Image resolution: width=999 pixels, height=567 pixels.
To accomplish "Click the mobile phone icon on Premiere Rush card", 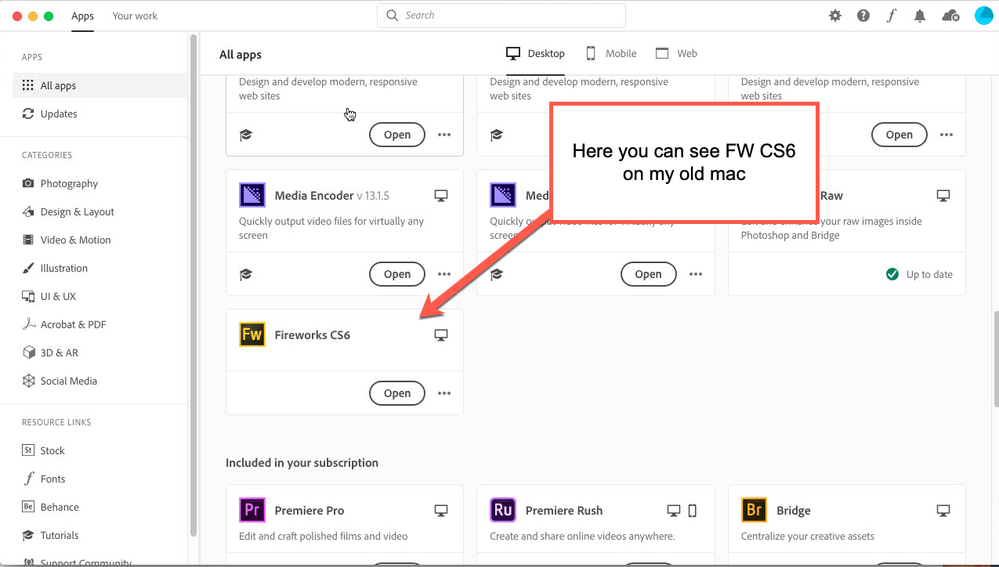I will (x=693, y=510).
